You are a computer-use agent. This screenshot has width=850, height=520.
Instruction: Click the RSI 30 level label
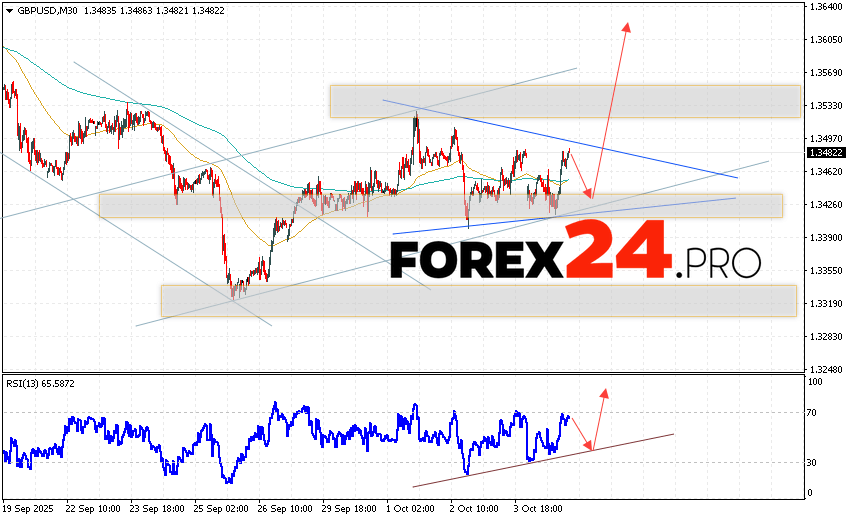click(815, 462)
